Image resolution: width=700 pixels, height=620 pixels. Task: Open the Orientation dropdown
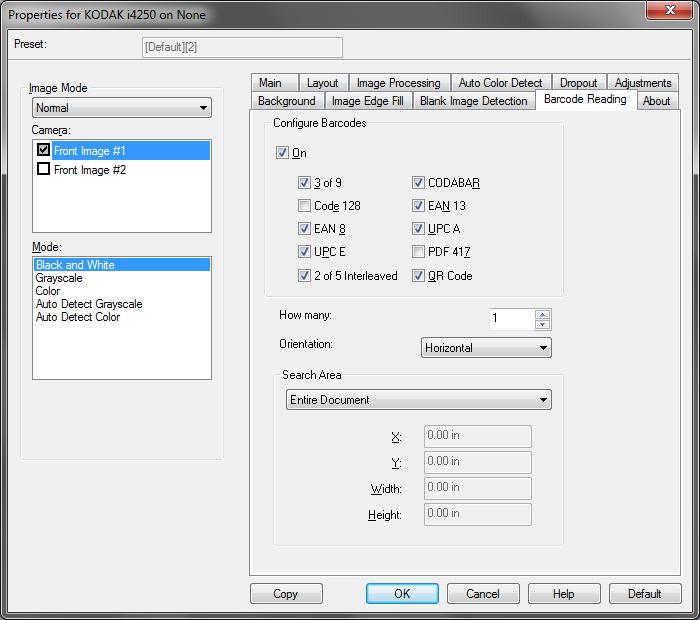coord(486,348)
